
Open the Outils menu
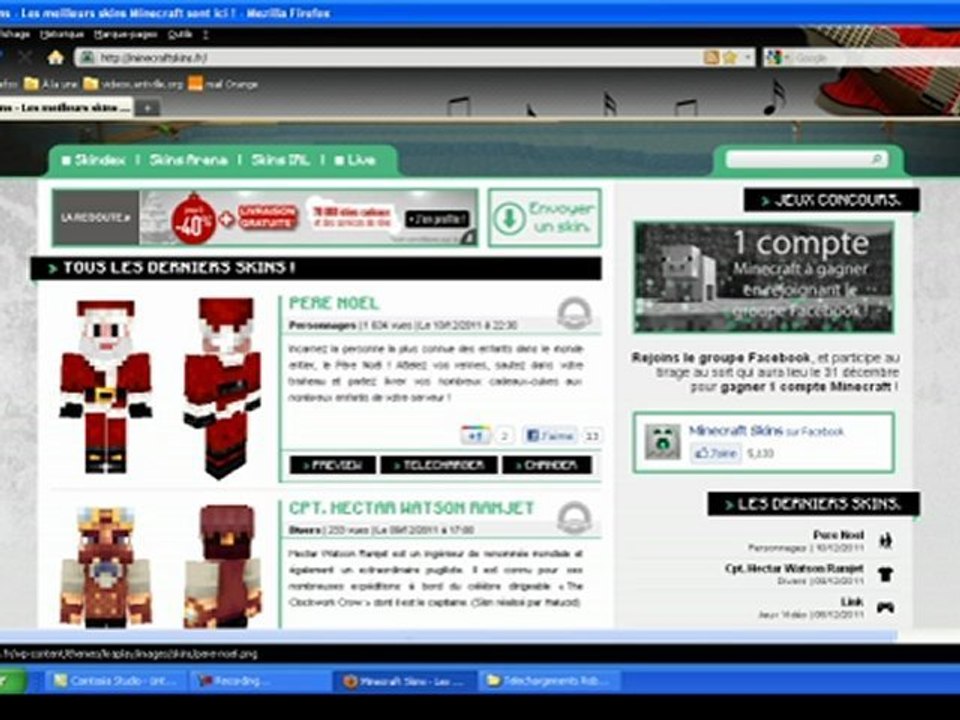pos(180,35)
